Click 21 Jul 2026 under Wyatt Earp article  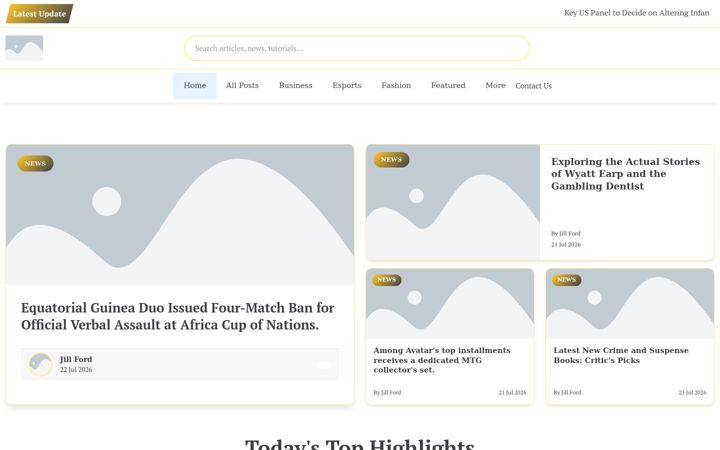[566, 244]
